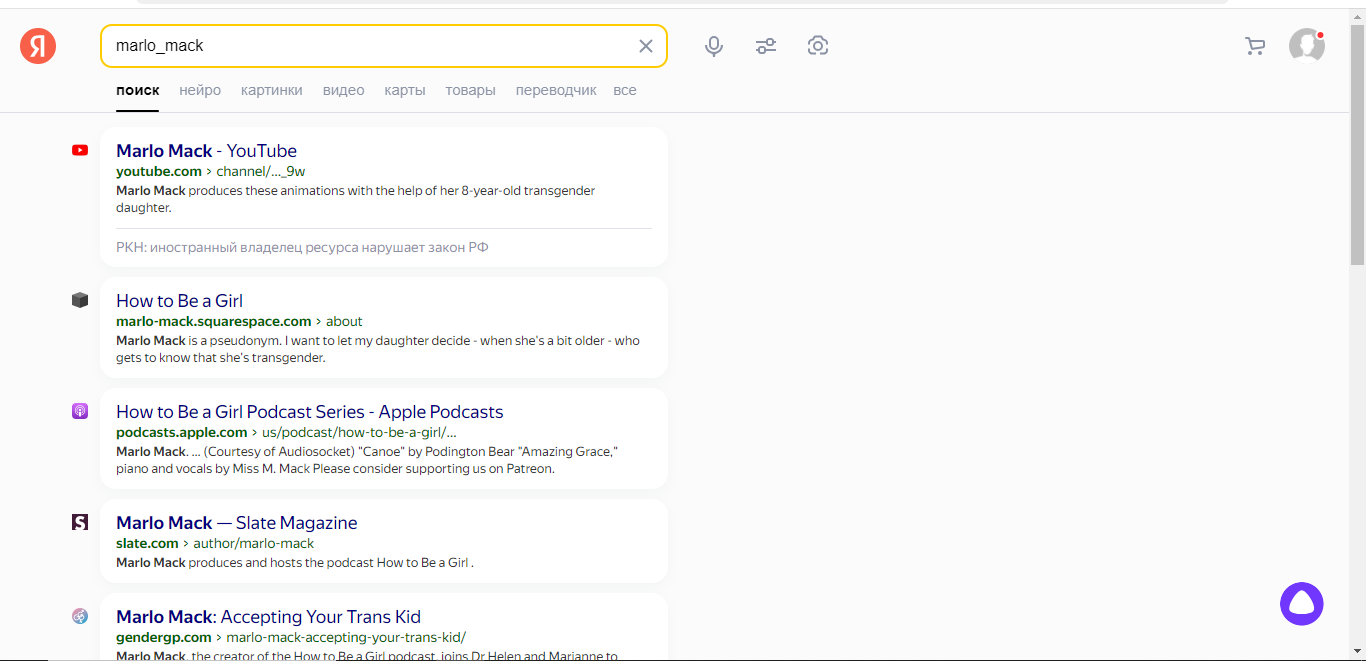
Task: Open user profile avatar
Action: [1306, 46]
